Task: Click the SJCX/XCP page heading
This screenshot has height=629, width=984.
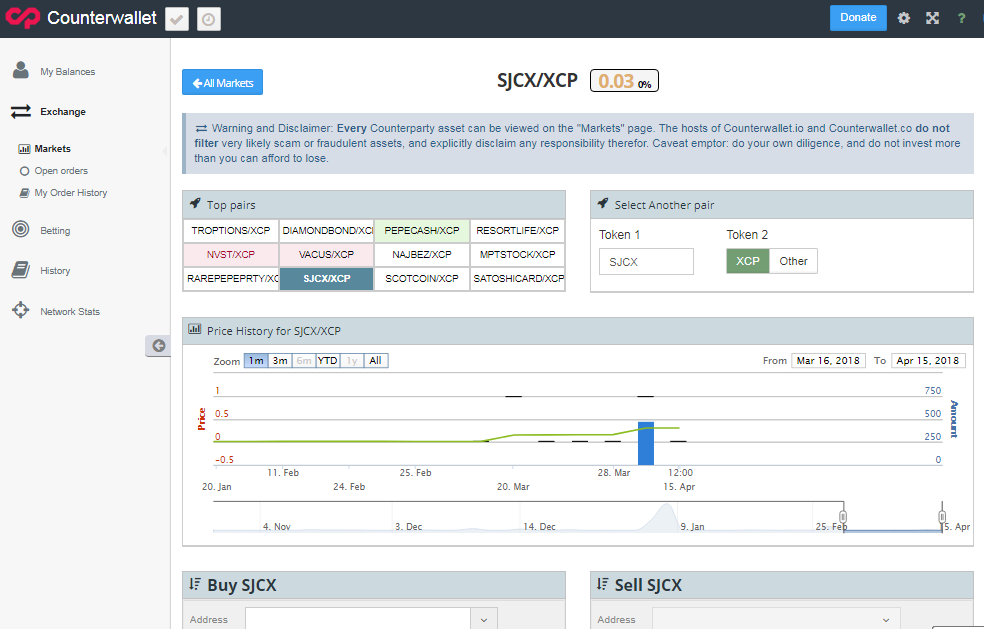Action: pos(537,80)
